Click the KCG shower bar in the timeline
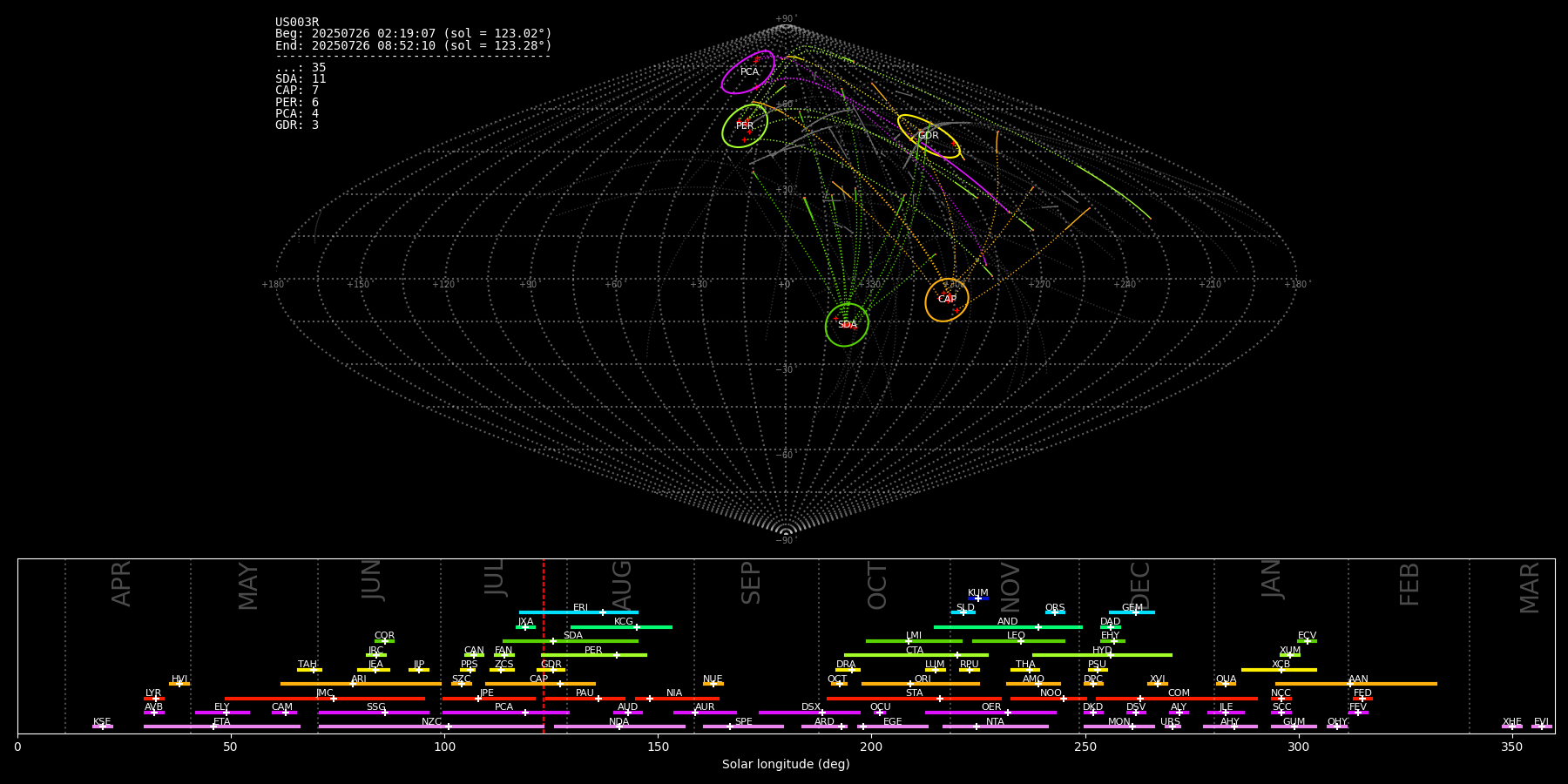Image resolution: width=1568 pixels, height=784 pixels. pos(621,626)
